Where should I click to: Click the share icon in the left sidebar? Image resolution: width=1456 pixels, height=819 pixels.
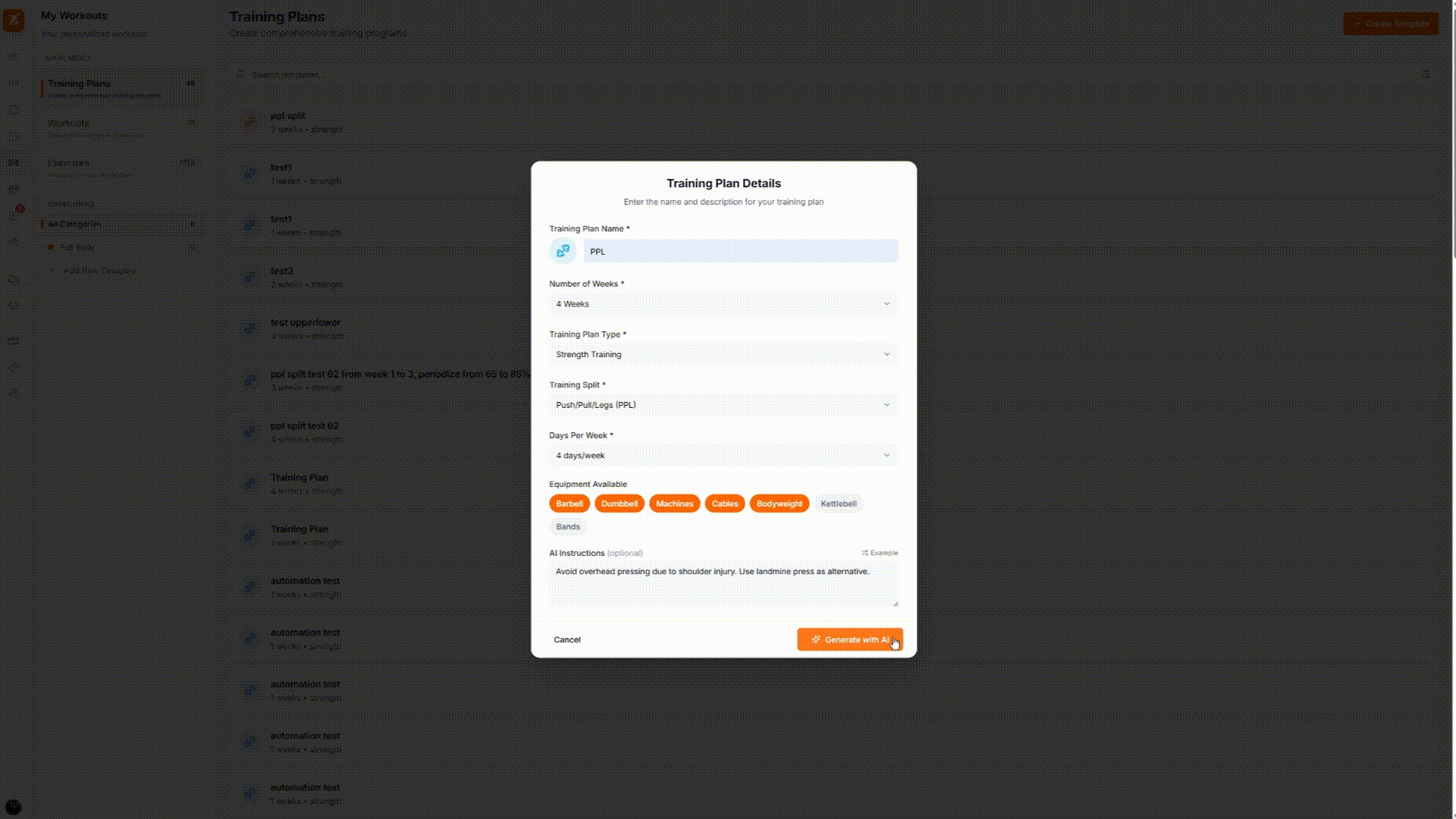[13, 242]
